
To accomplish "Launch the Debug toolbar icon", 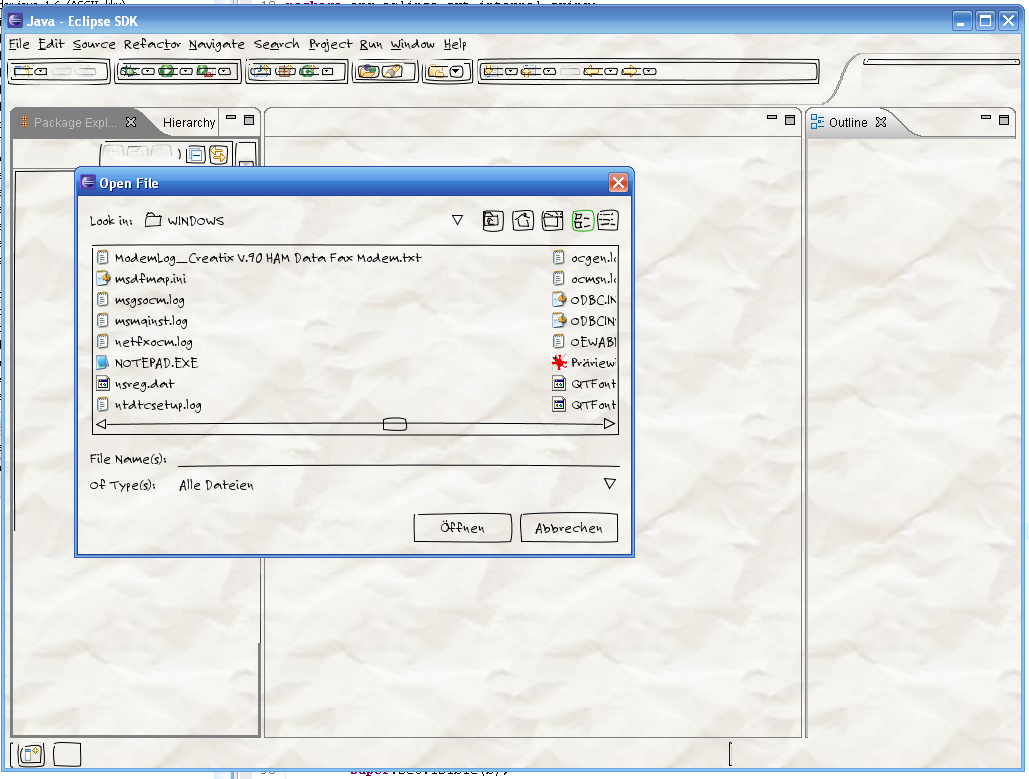I will (129, 71).
